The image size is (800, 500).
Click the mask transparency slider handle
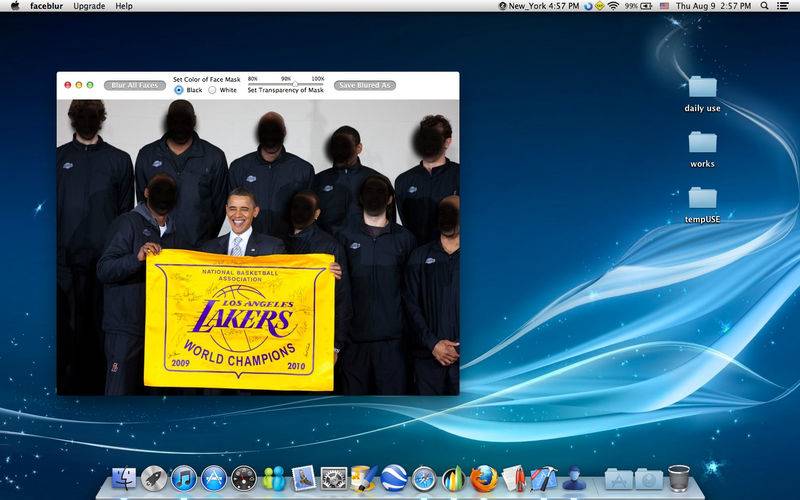294,84
